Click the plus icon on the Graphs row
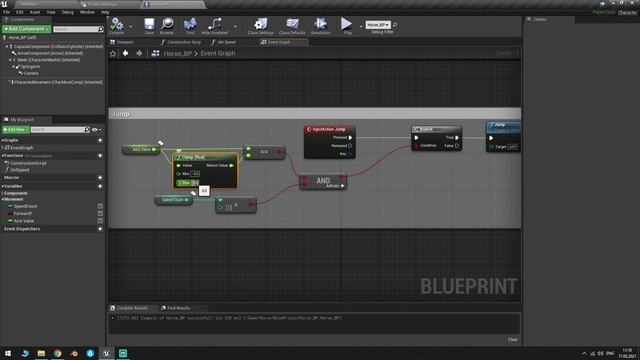Screen dimensions: 640x360 click(100, 140)
